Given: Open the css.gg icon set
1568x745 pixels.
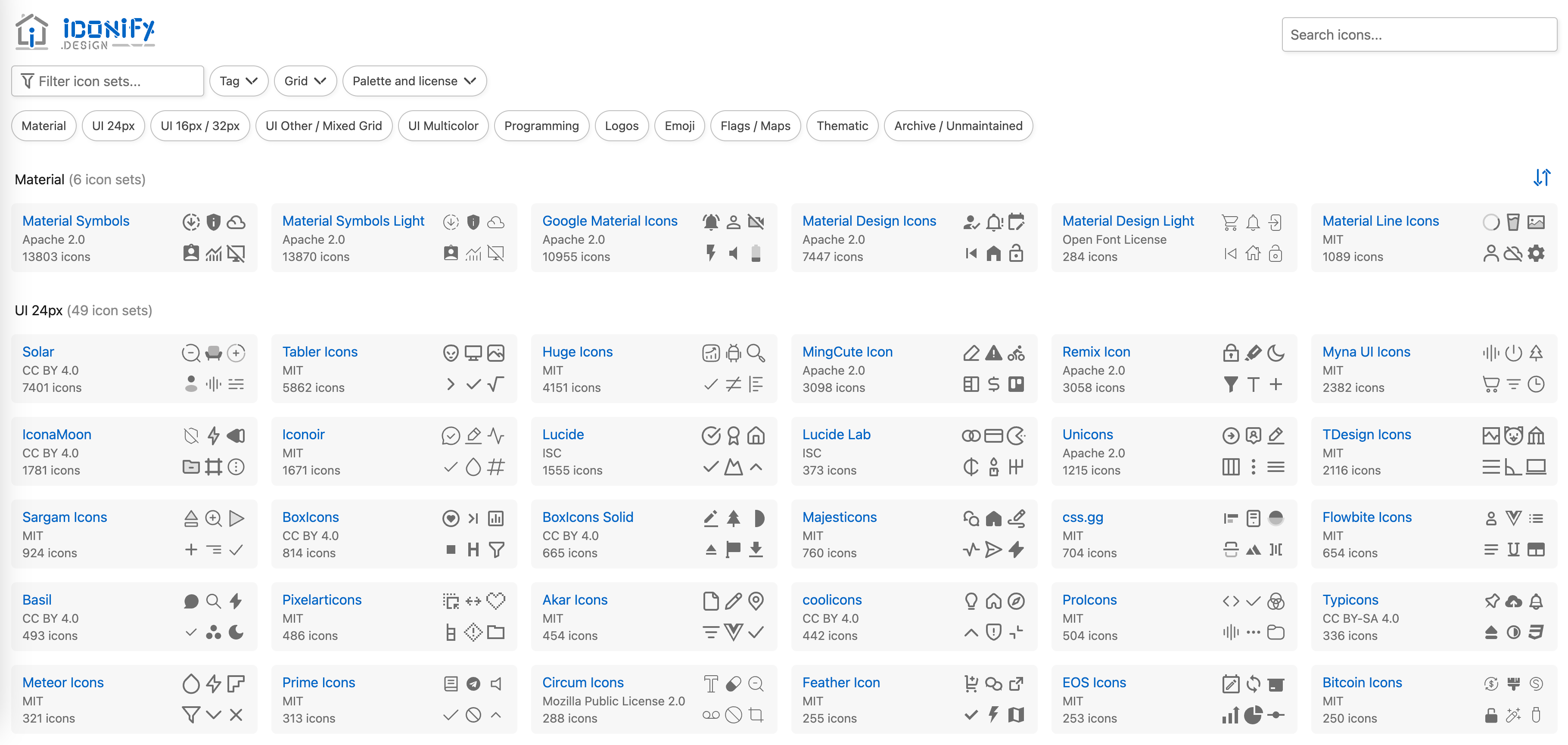Looking at the screenshot, I should 1083,517.
